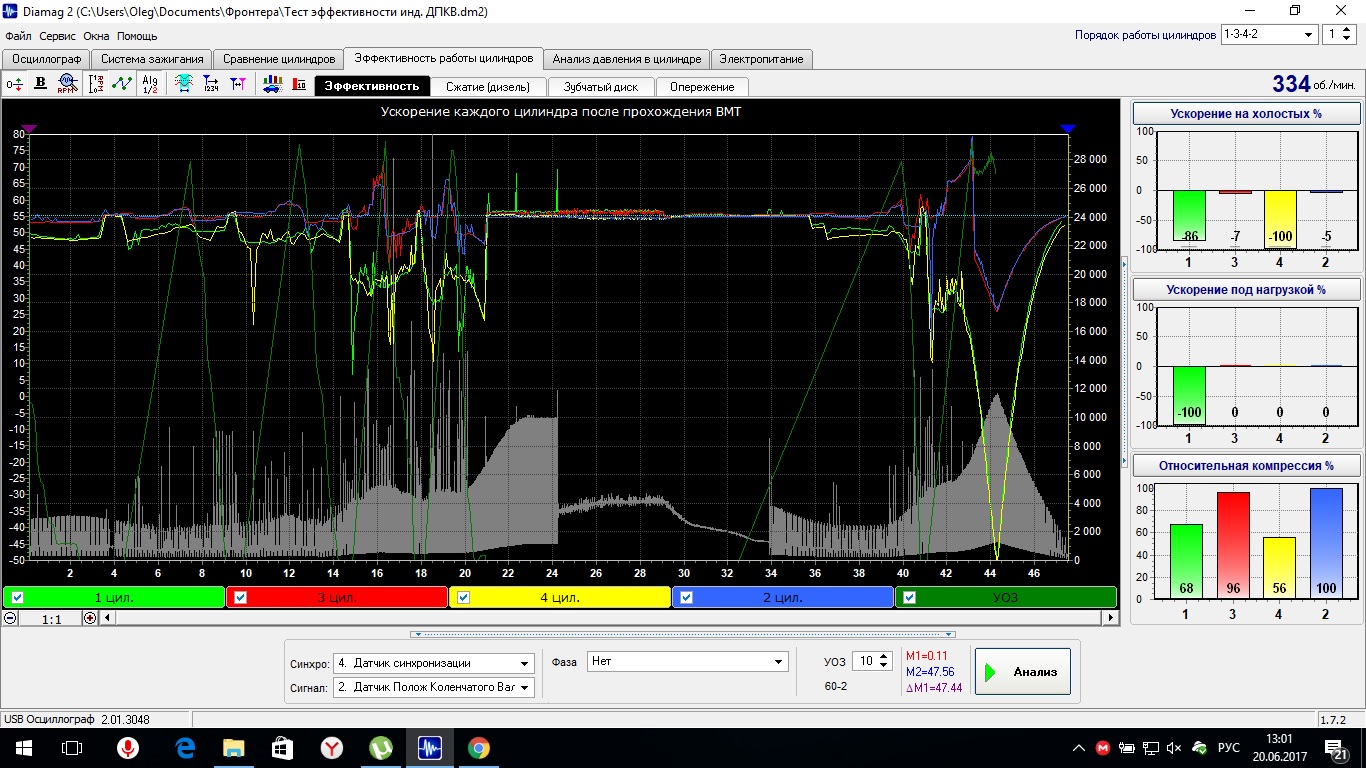This screenshot has width=1366, height=768.
Task: Open File Explorer from taskbar
Action: tap(234, 748)
